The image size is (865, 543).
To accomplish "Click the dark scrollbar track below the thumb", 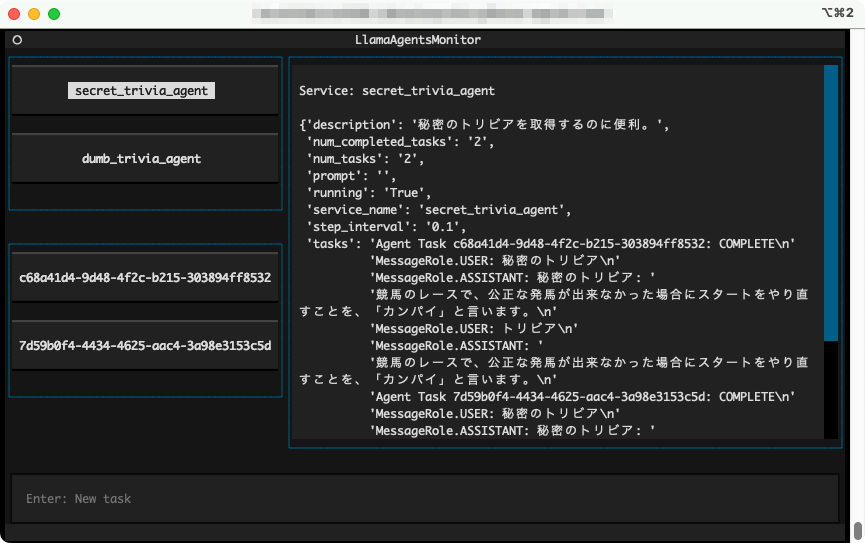I will click(831, 390).
